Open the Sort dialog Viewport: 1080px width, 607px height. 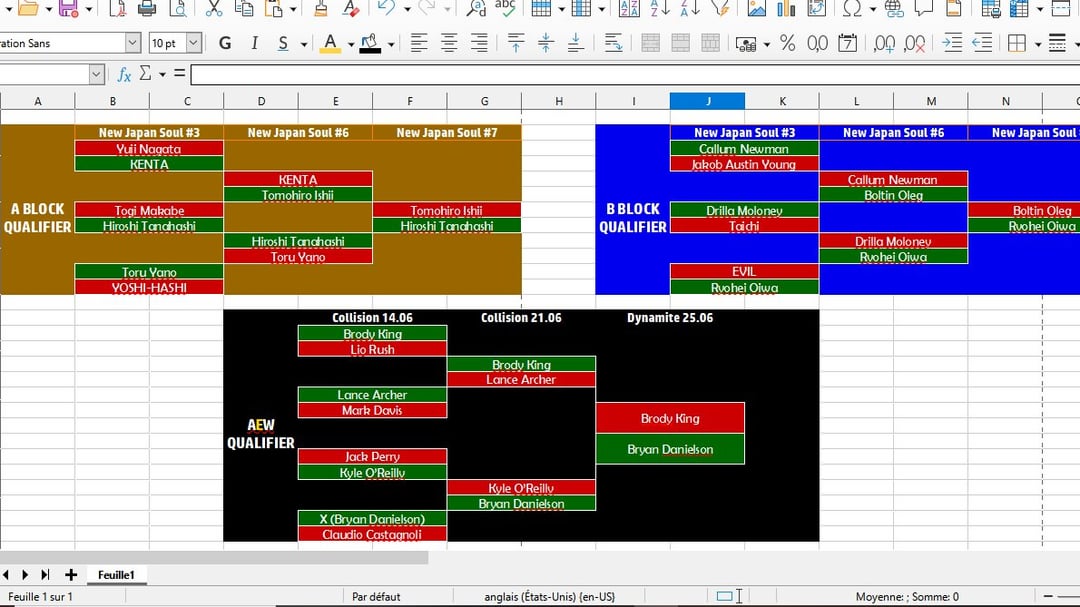tap(629, 8)
